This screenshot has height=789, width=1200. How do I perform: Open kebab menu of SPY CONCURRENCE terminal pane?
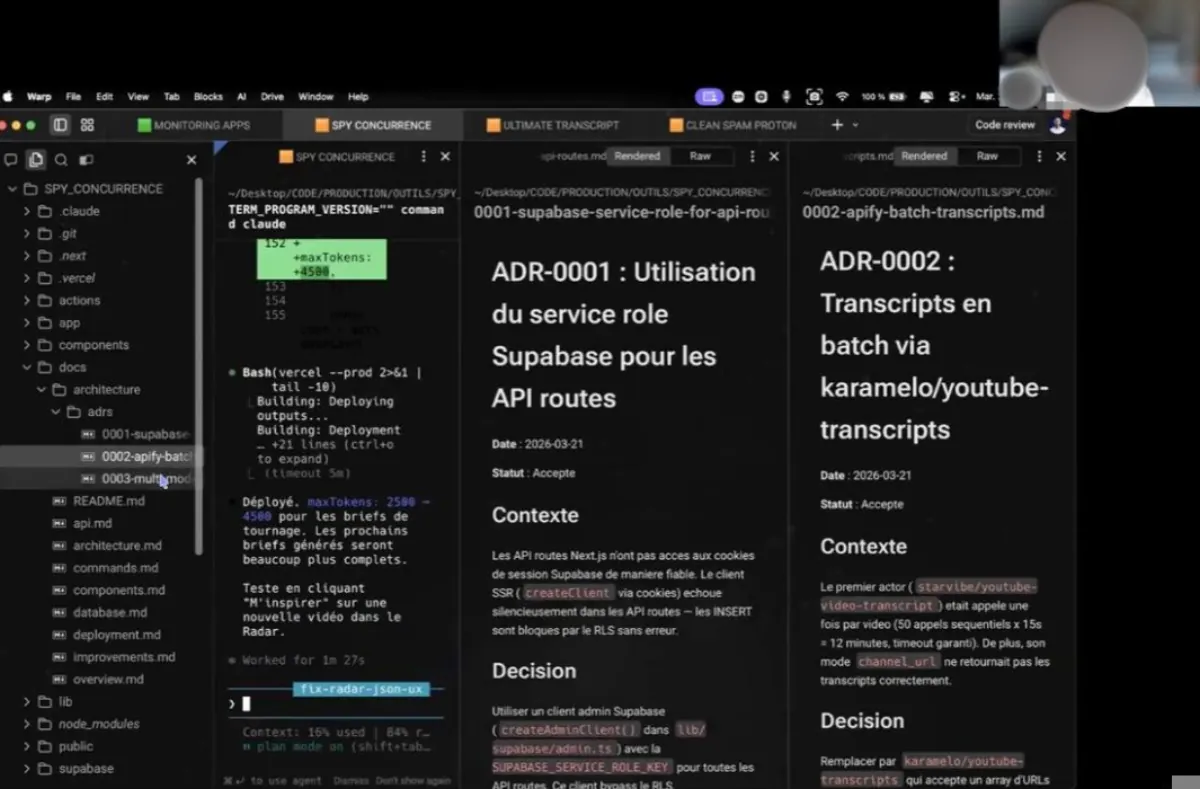(x=423, y=157)
